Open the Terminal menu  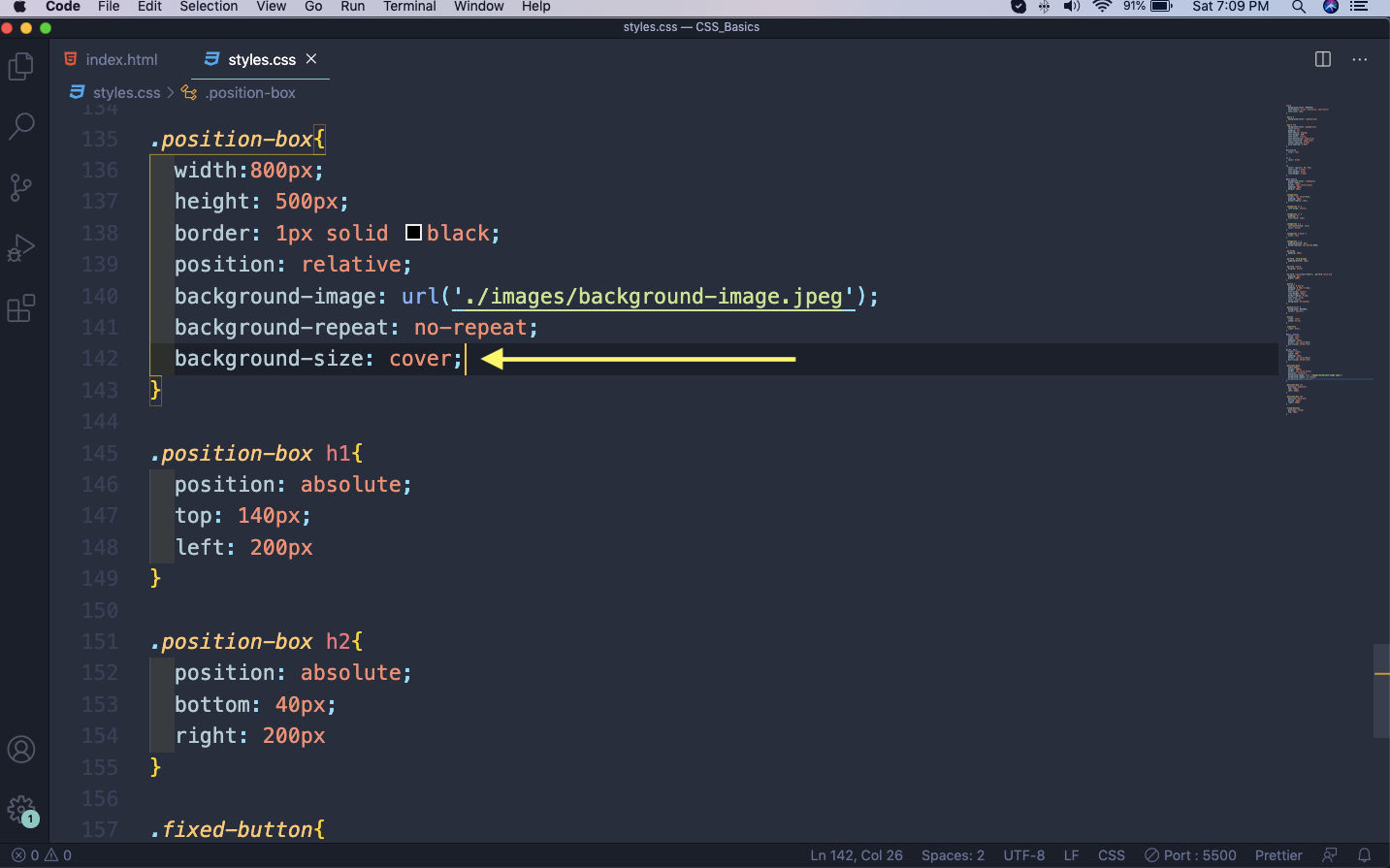point(410,6)
